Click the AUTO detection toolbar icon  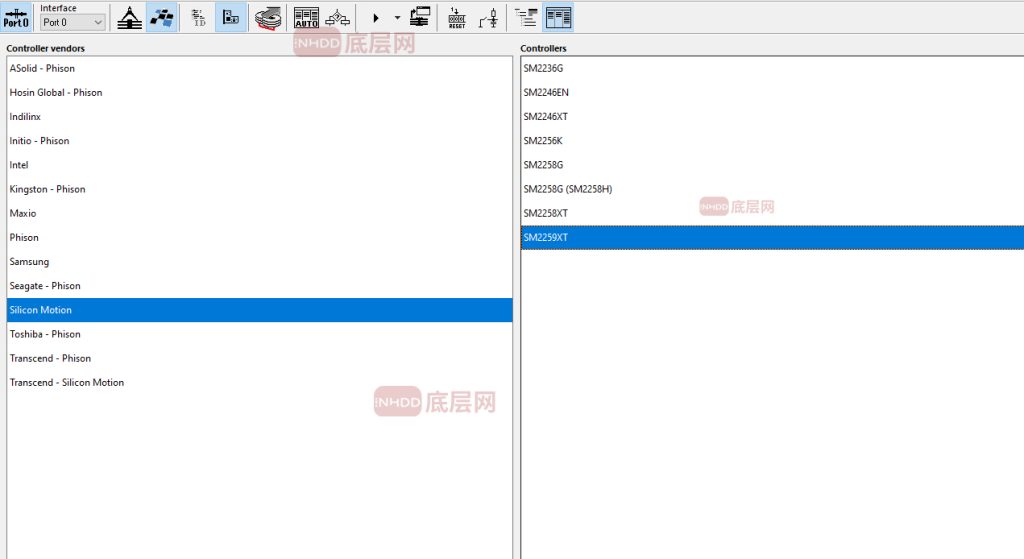point(306,17)
